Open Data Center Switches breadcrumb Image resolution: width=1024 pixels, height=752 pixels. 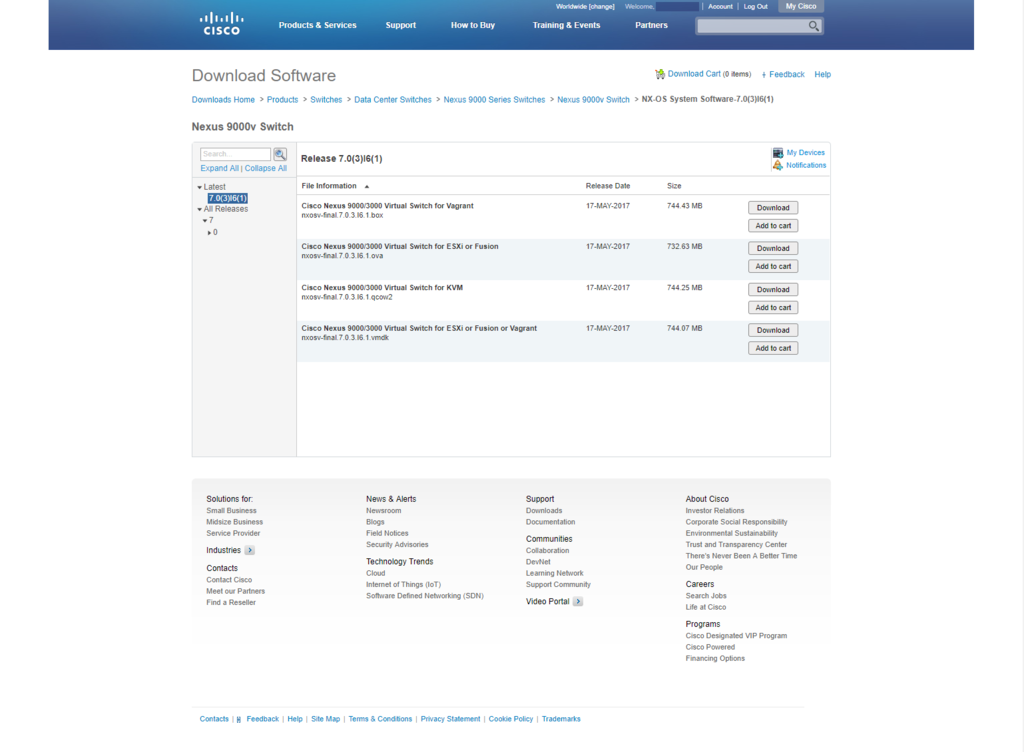pos(392,100)
